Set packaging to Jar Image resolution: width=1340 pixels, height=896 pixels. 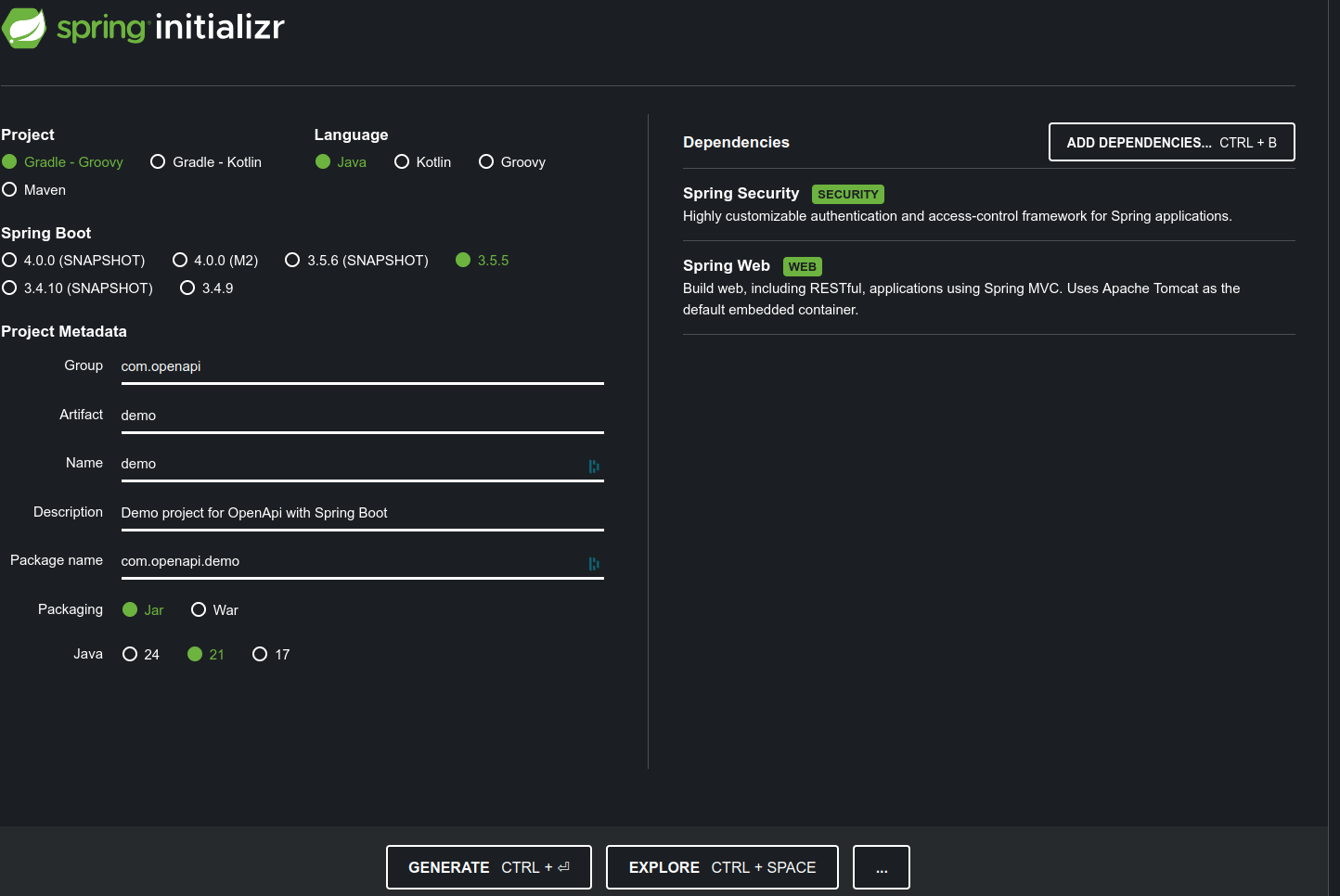tap(143, 609)
